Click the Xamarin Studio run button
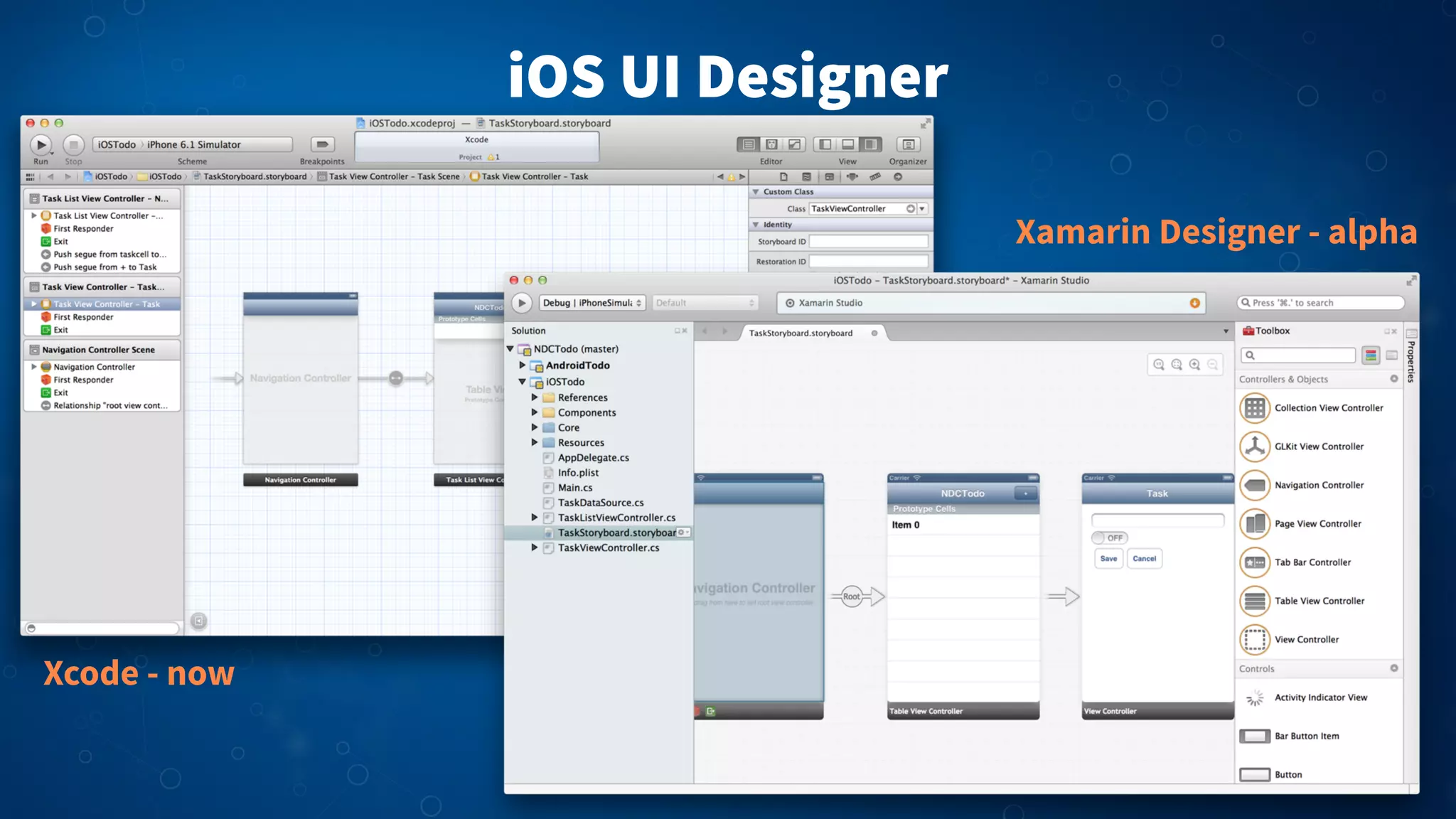Viewport: 1456px width, 819px height. (522, 303)
